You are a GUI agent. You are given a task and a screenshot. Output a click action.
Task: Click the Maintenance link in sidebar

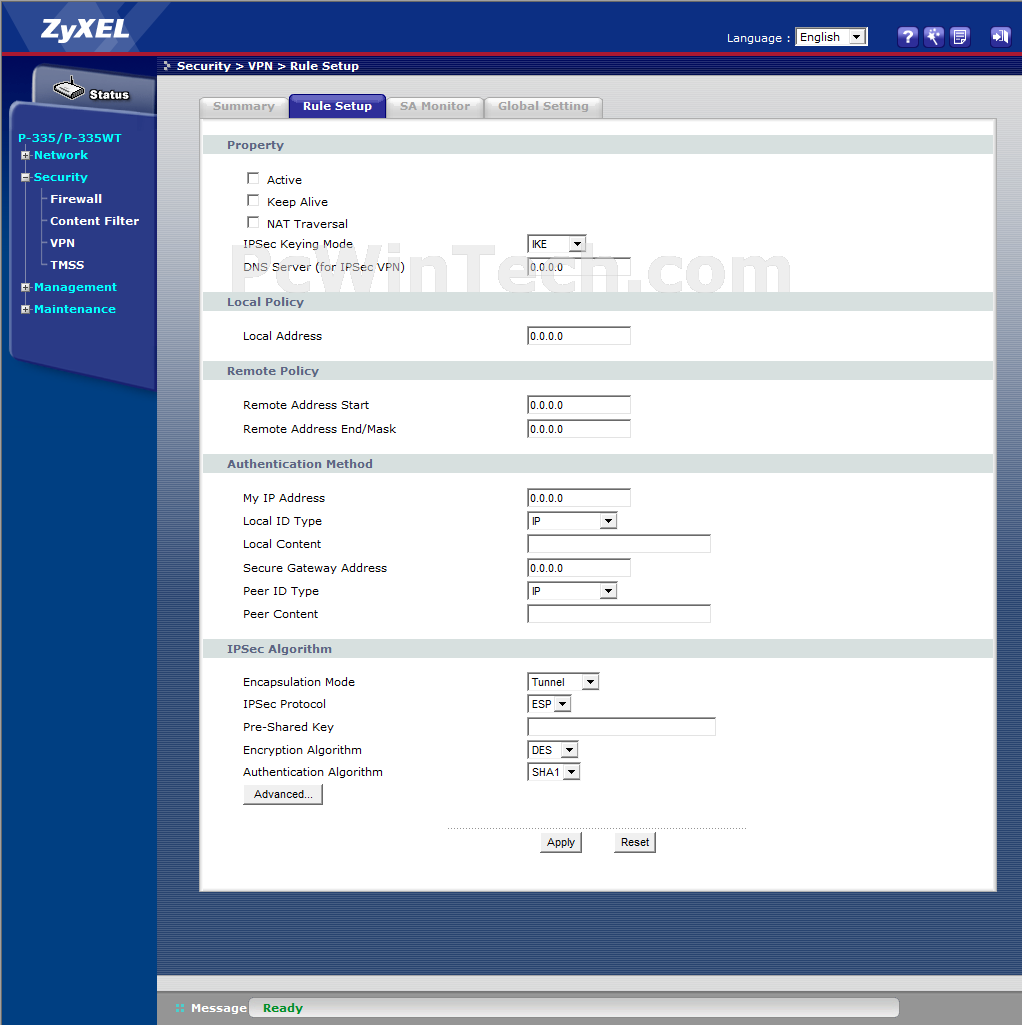coord(75,309)
